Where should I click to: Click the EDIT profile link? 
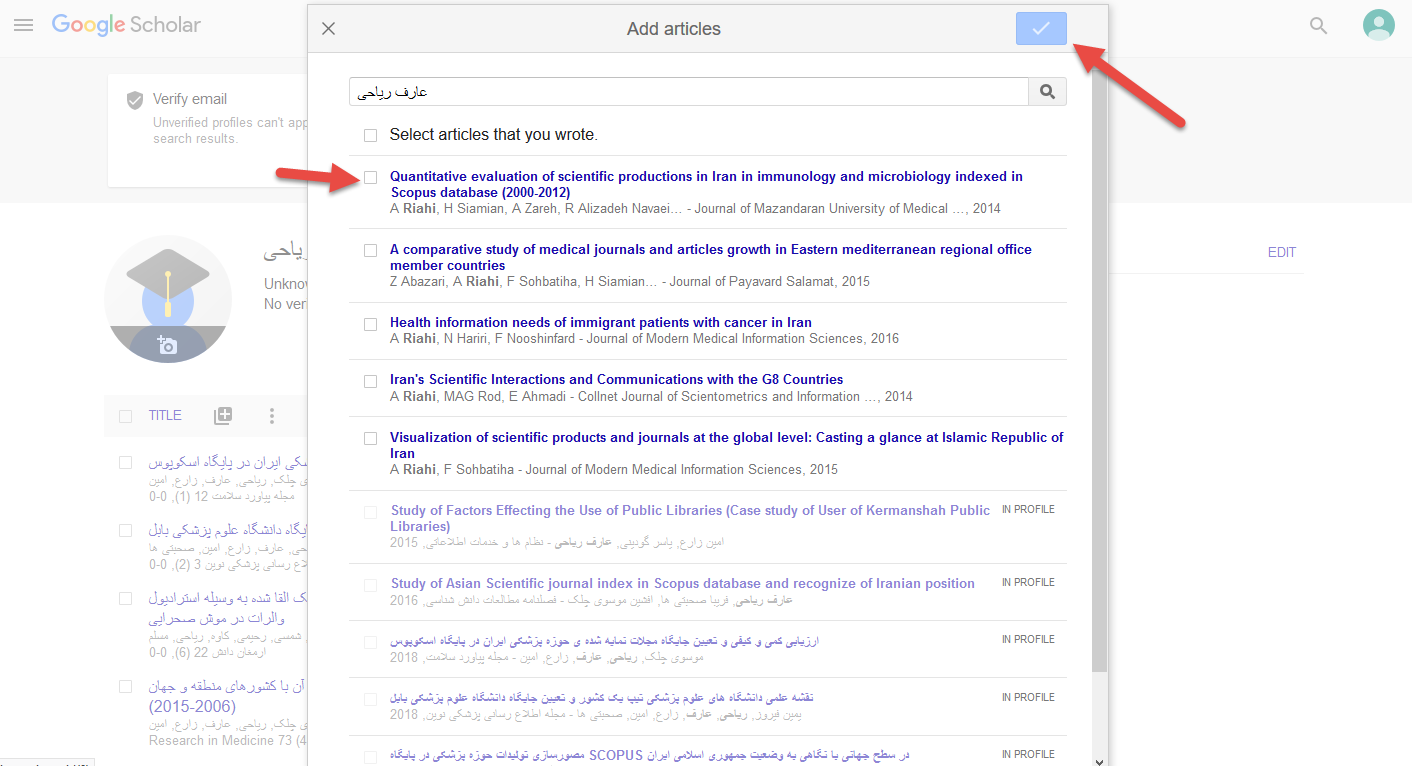[x=1281, y=252]
